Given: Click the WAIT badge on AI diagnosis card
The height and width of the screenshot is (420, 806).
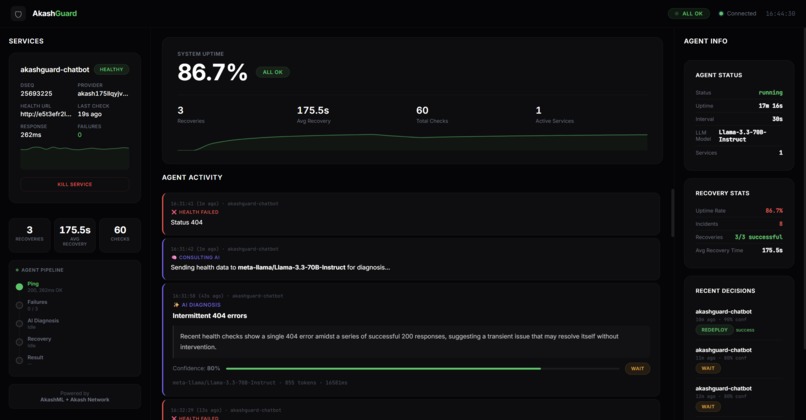Looking at the screenshot, I should click(x=637, y=368).
